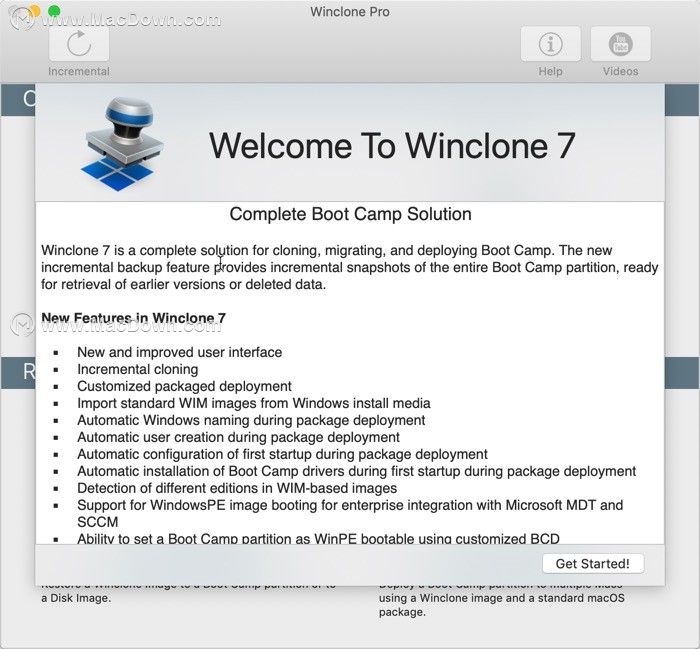Click 'Import standard WIM images' list item
700x649 pixels.
click(x=254, y=403)
